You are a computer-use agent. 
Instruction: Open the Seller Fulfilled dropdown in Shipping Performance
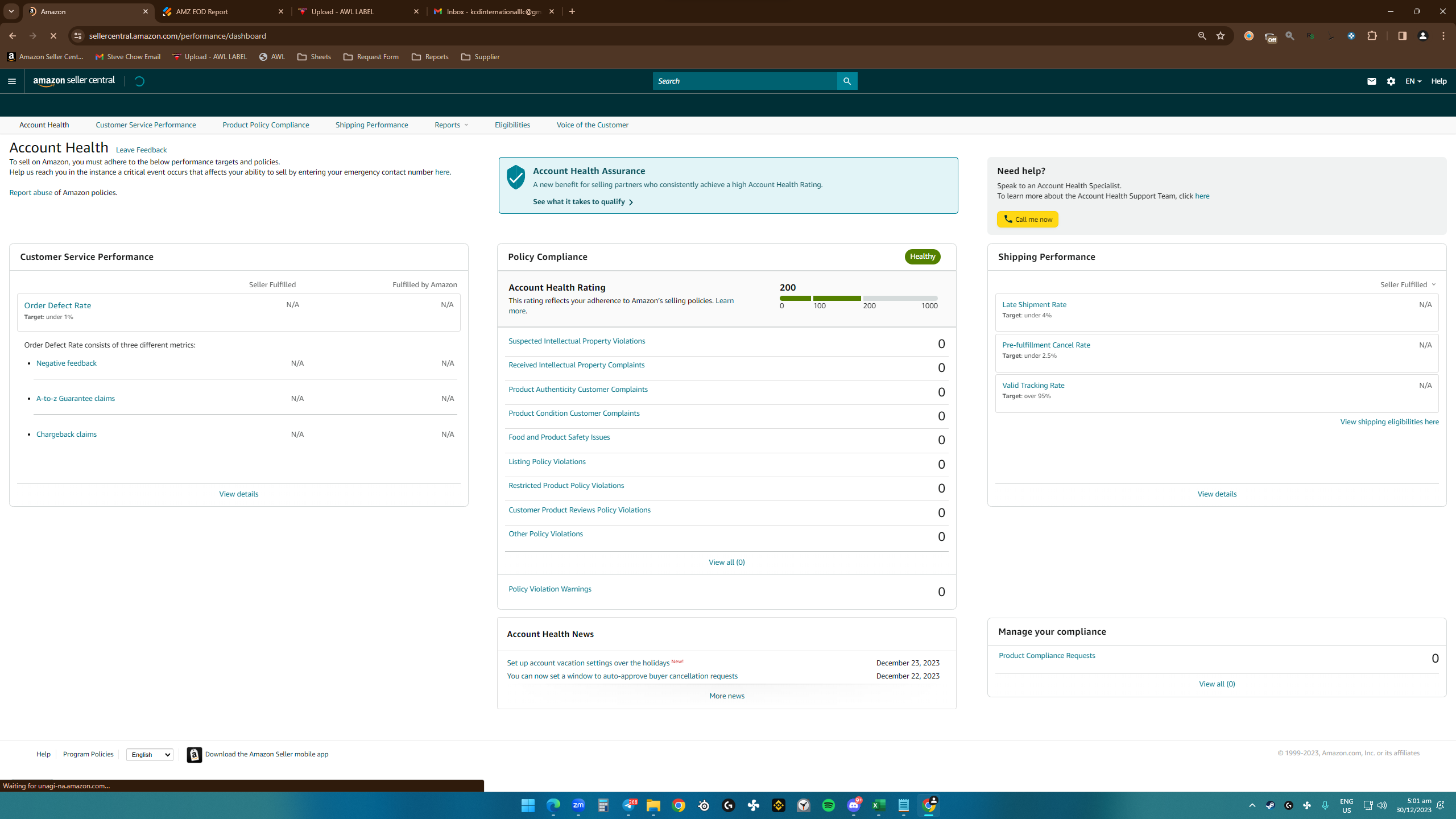(x=1408, y=284)
